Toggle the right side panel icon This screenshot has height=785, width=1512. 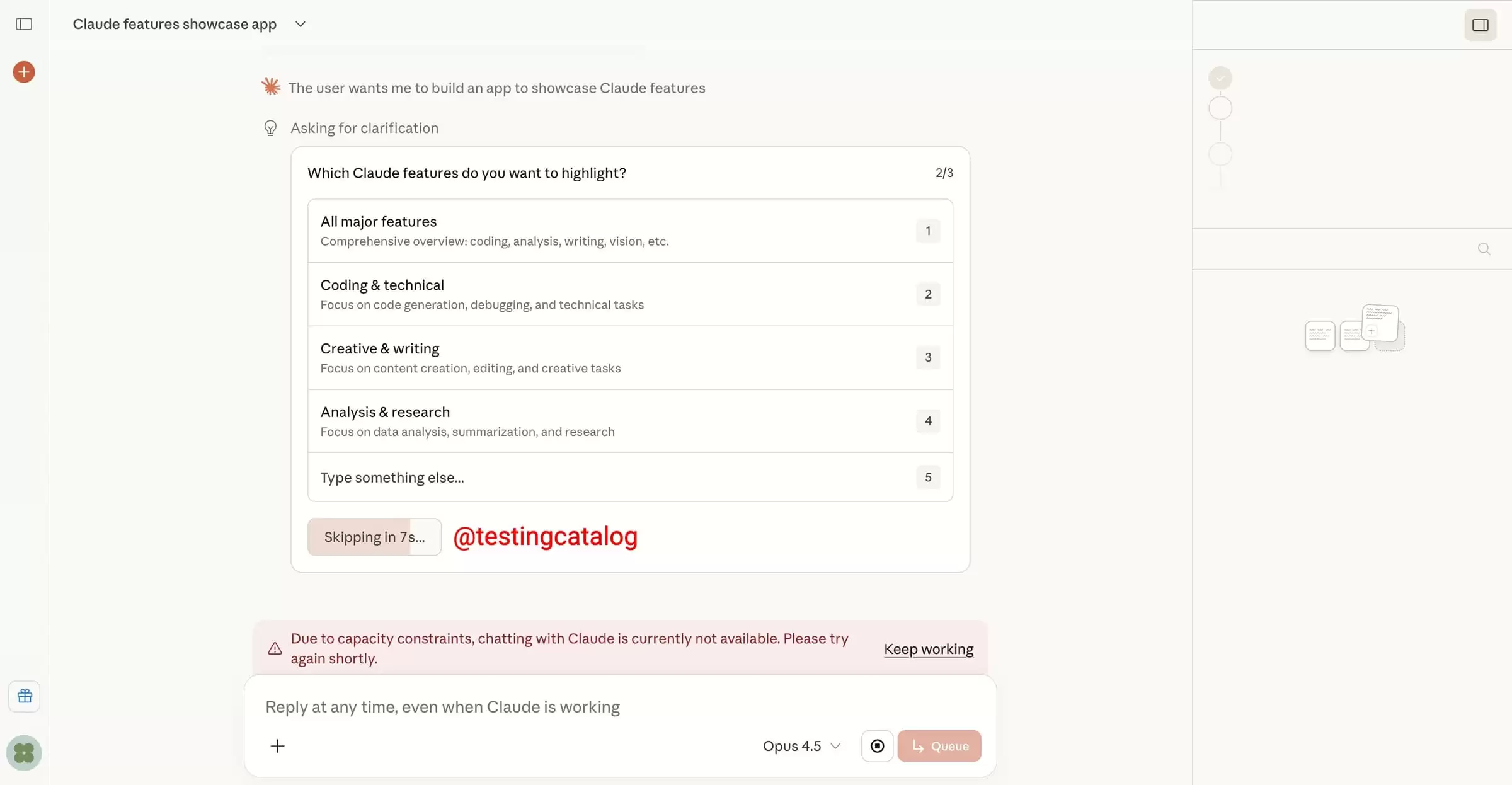[1480, 25]
